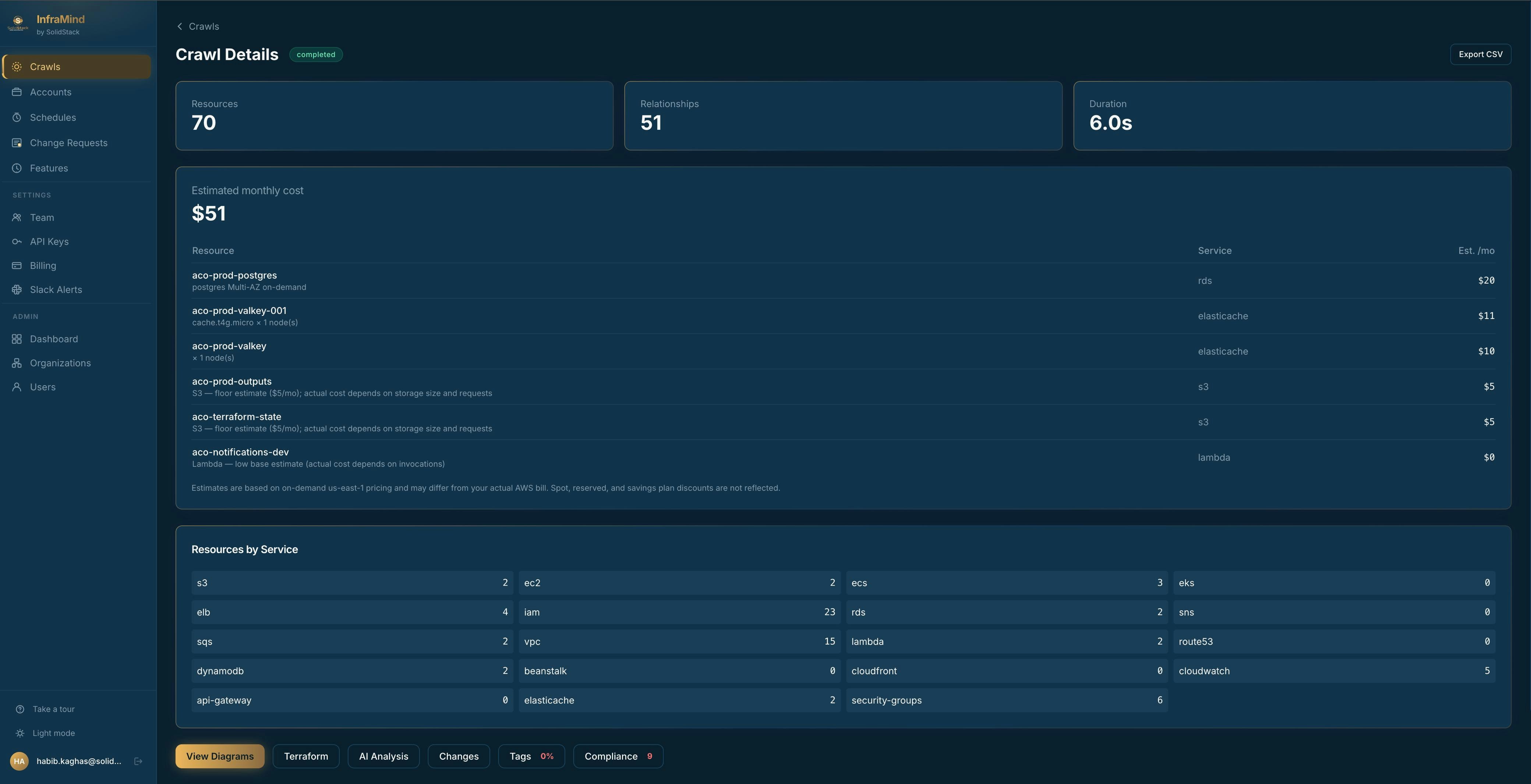Image resolution: width=1531 pixels, height=784 pixels.
Task: Click the Resources 70 card
Action: coord(394,116)
